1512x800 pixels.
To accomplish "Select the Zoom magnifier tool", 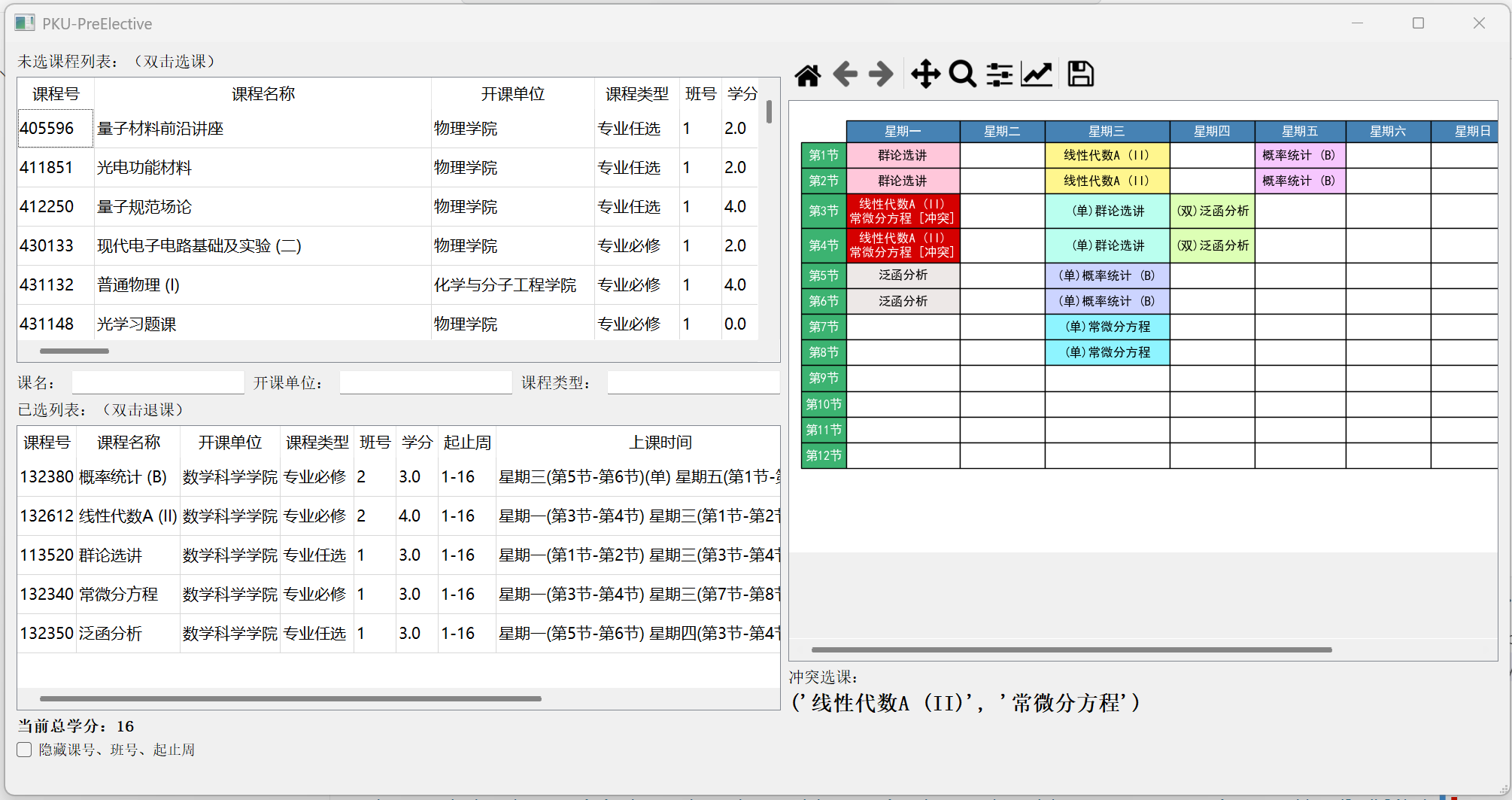I will (963, 75).
